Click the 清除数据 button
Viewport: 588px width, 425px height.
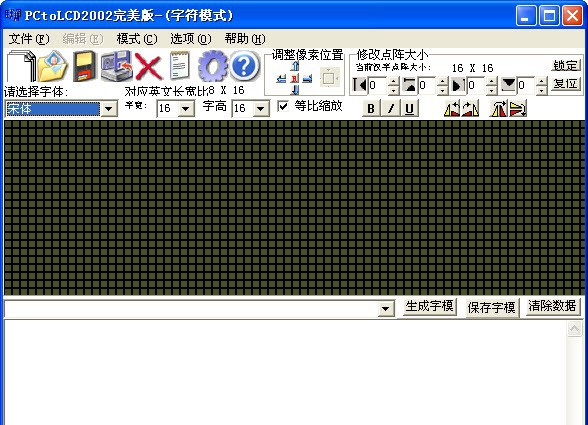552,306
